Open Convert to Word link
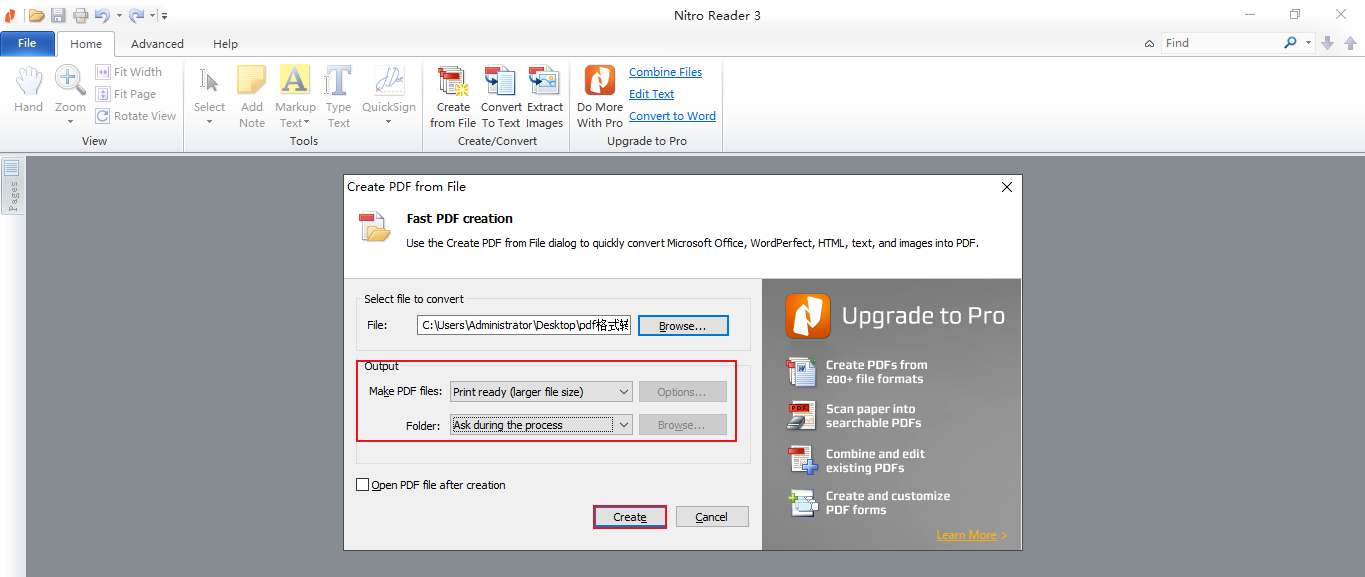The image size is (1365, 577). coord(672,116)
